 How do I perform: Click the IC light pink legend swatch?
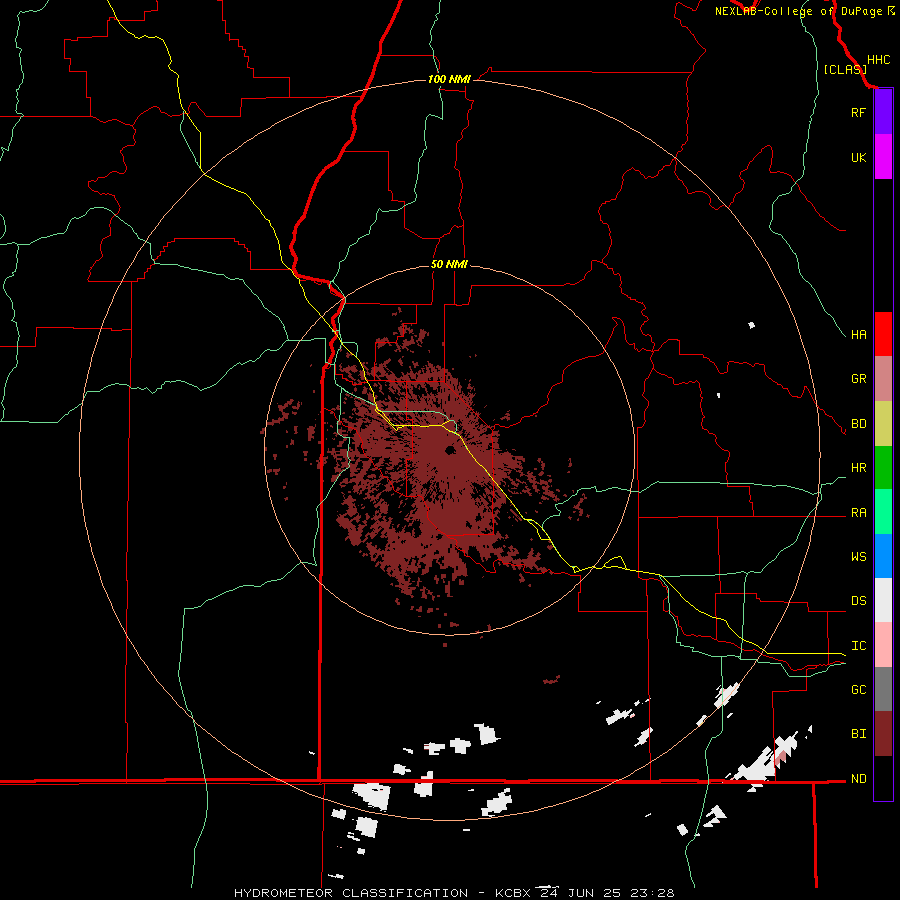click(x=883, y=645)
